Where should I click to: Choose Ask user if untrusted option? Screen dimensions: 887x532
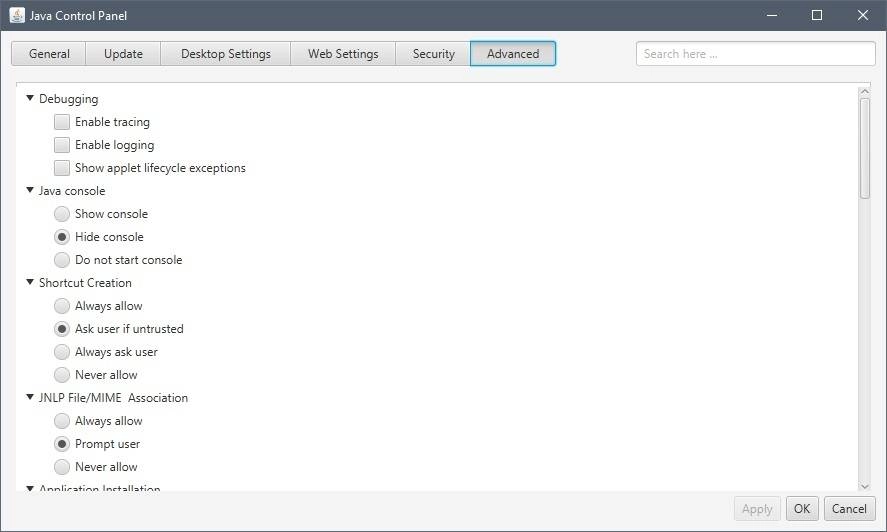click(62, 329)
